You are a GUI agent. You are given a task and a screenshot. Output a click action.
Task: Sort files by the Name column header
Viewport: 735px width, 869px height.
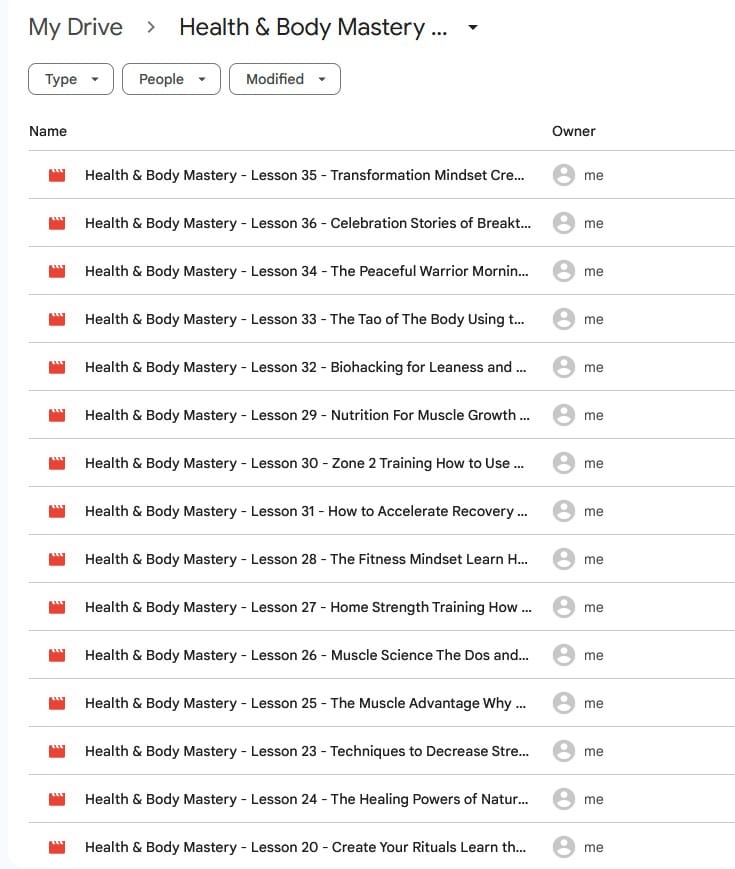point(48,131)
